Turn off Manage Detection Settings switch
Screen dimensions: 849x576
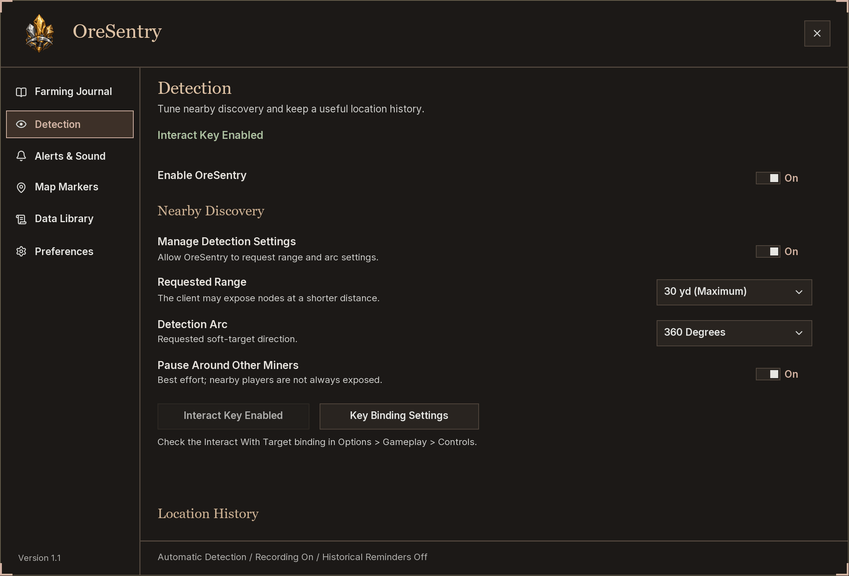pos(768,252)
